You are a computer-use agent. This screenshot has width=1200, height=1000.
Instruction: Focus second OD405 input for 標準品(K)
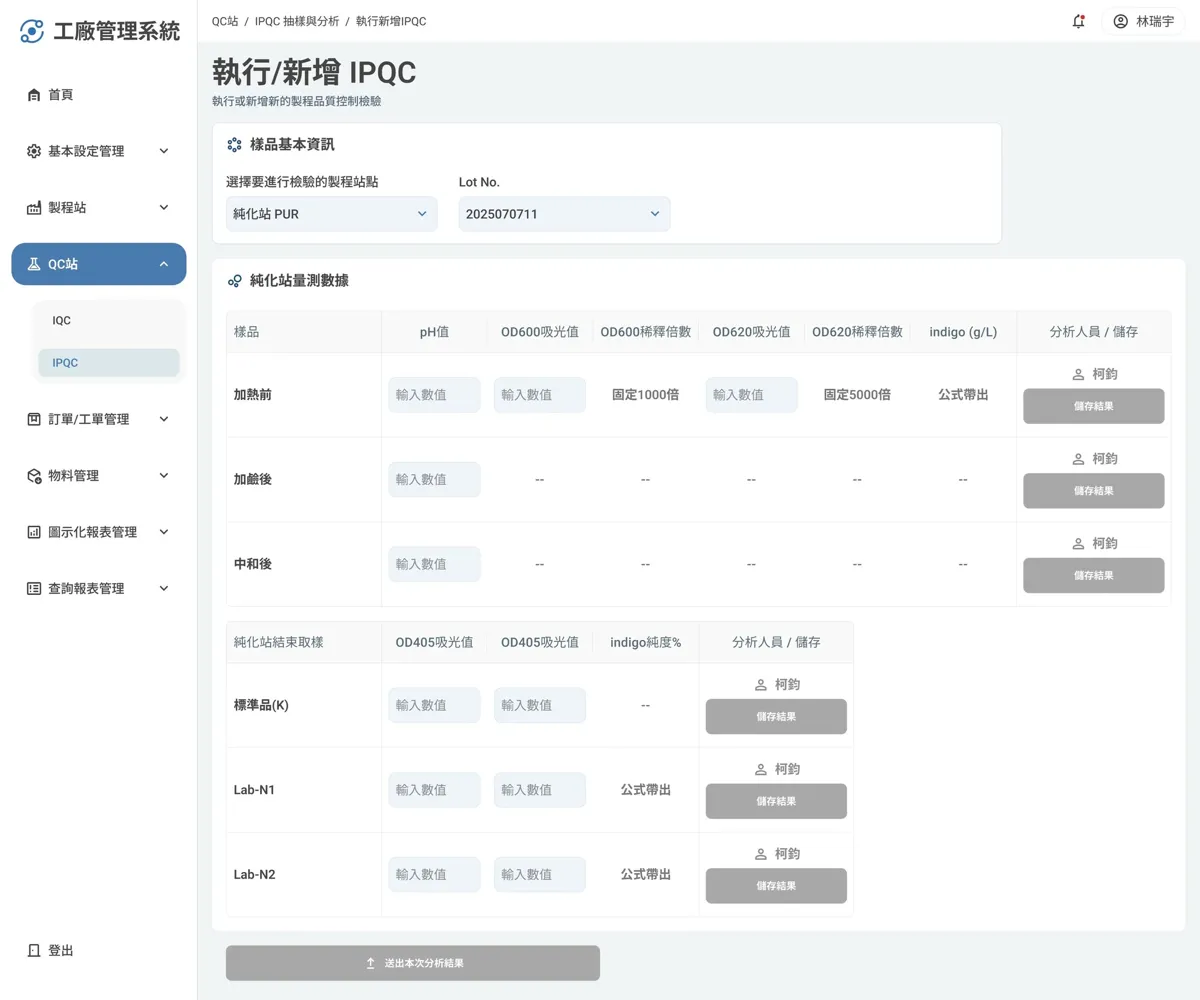(x=540, y=705)
